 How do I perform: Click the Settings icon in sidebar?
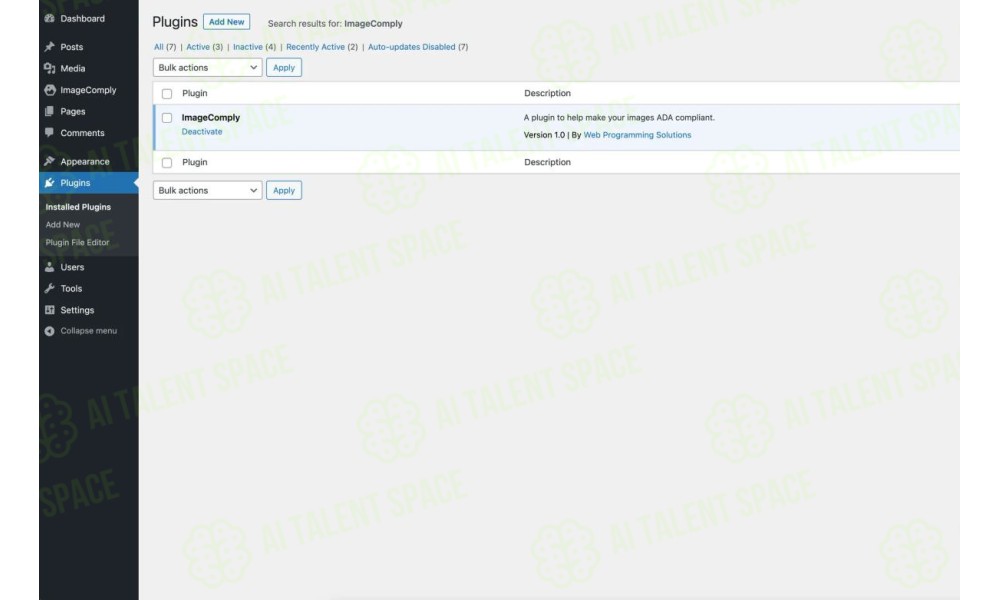pos(49,310)
